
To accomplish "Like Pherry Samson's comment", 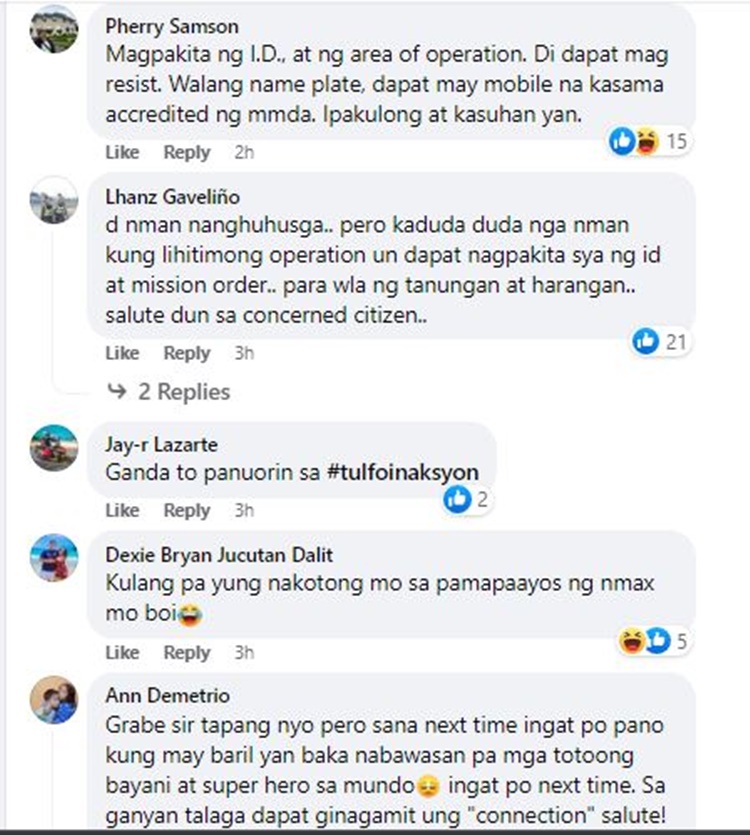I will [122, 152].
